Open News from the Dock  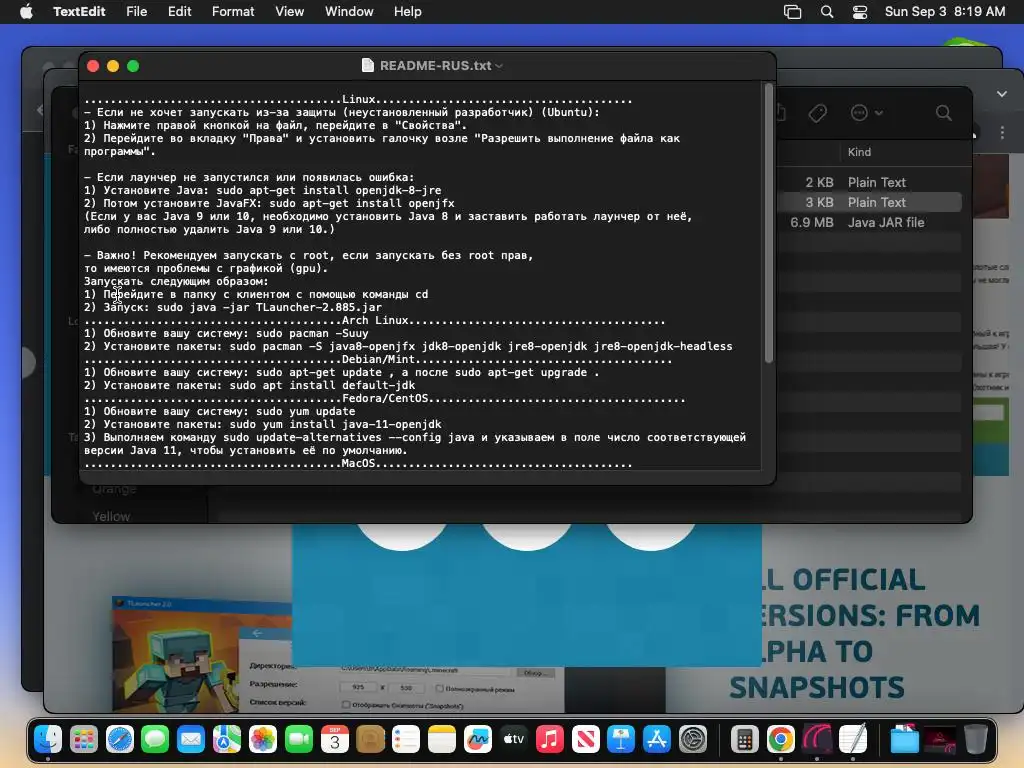[x=585, y=739]
